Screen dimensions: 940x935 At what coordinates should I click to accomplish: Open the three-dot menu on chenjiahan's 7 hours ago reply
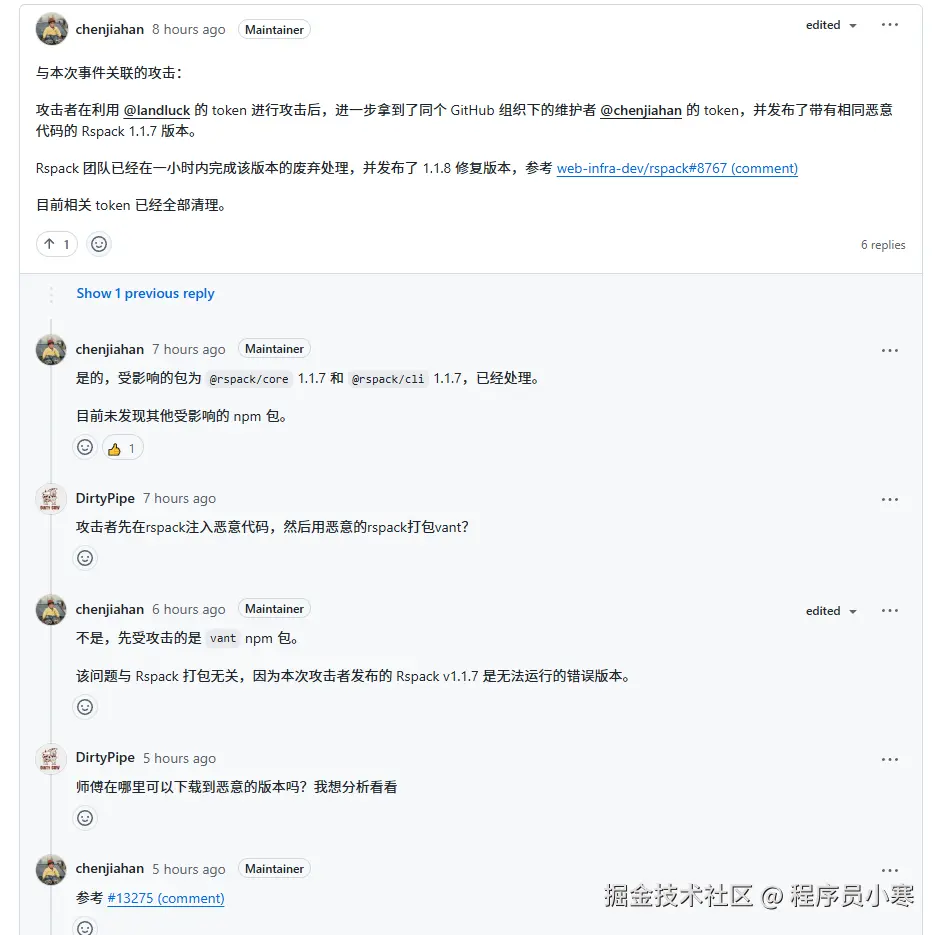coord(890,350)
